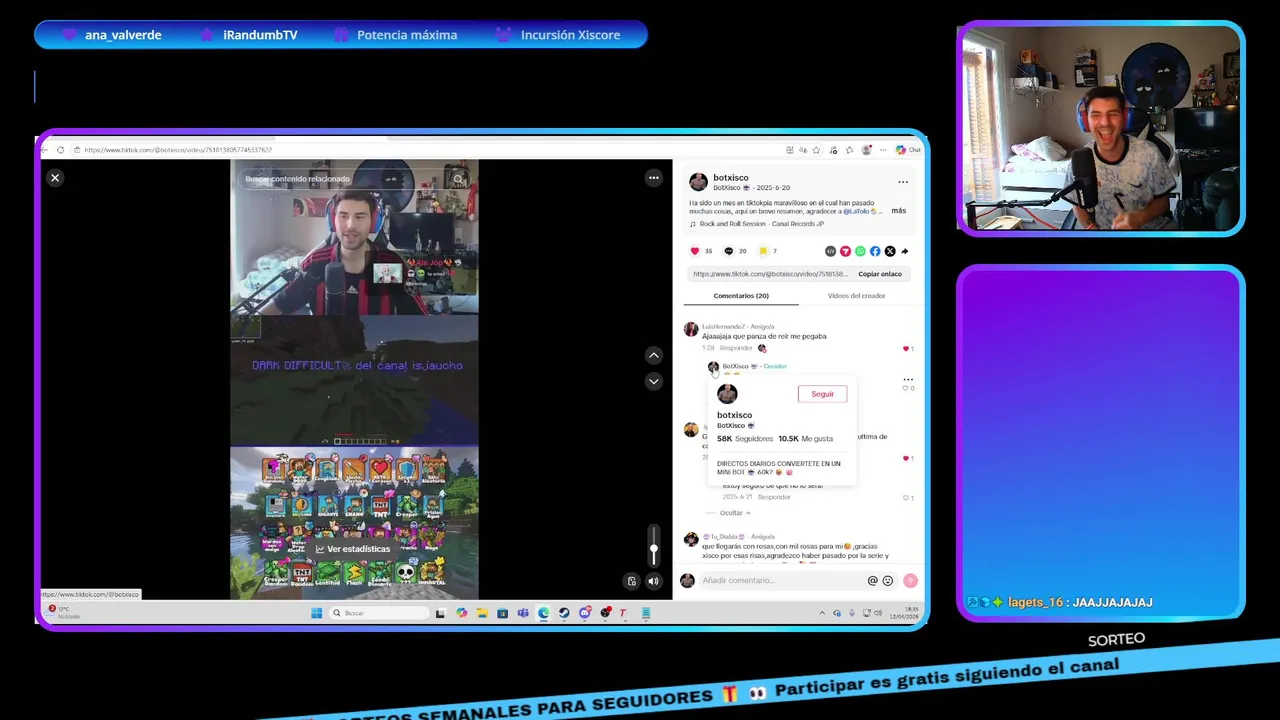Viewport: 1280px width, 720px height.
Task: Reload the browser page
Action: [60, 150]
